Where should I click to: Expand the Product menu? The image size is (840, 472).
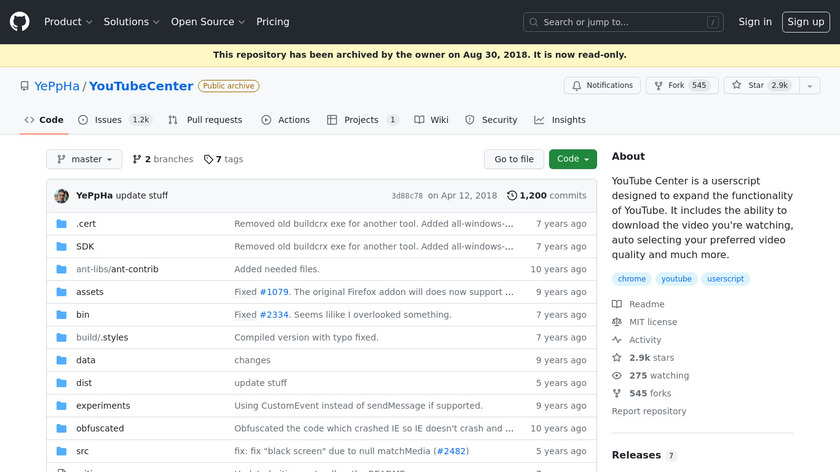(x=68, y=22)
